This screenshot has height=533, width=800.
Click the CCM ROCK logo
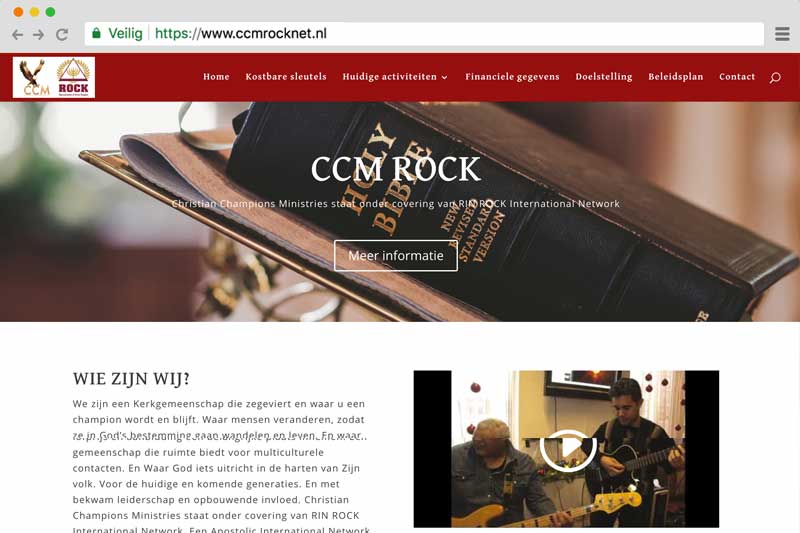tap(54, 77)
